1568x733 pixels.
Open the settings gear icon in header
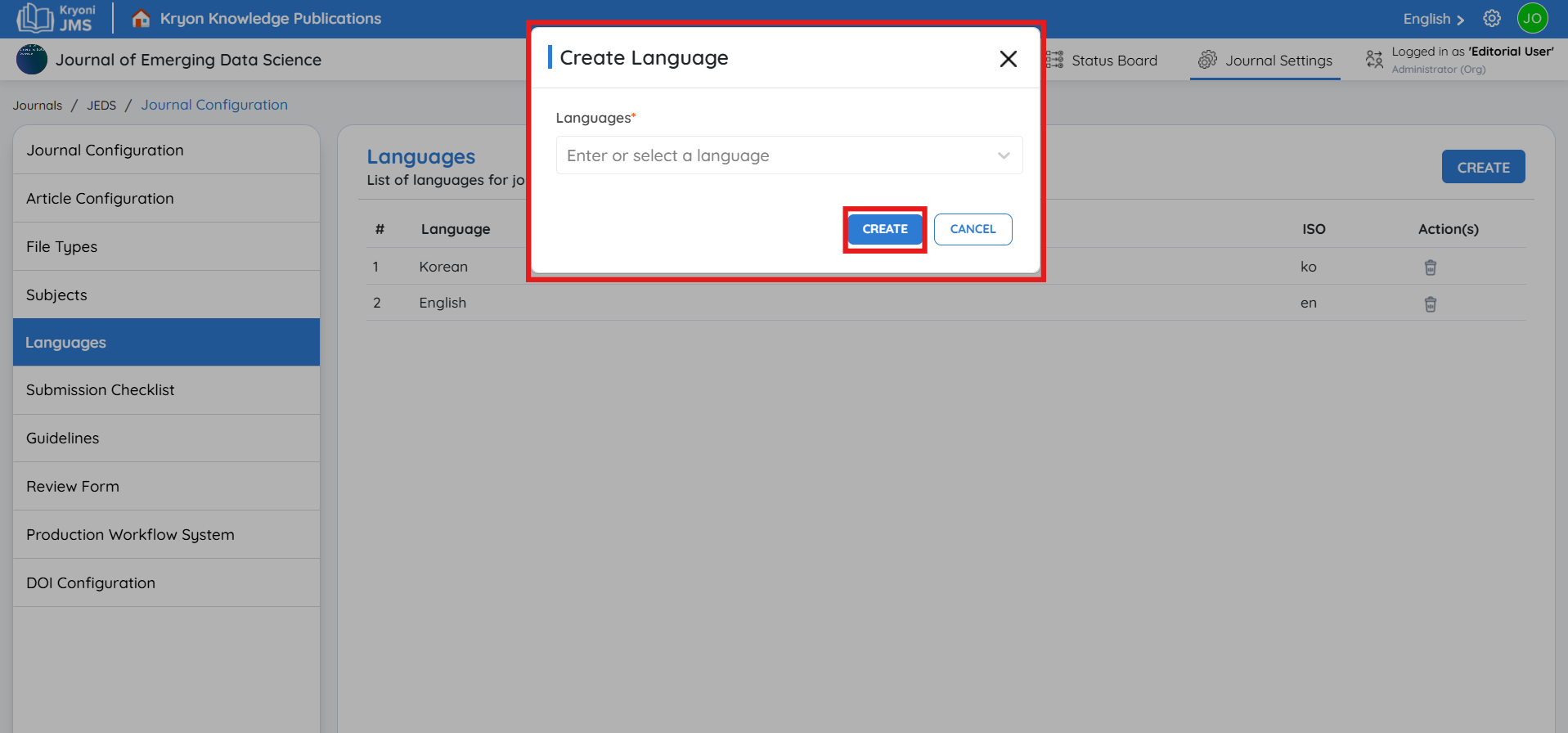pos(1492,18)
